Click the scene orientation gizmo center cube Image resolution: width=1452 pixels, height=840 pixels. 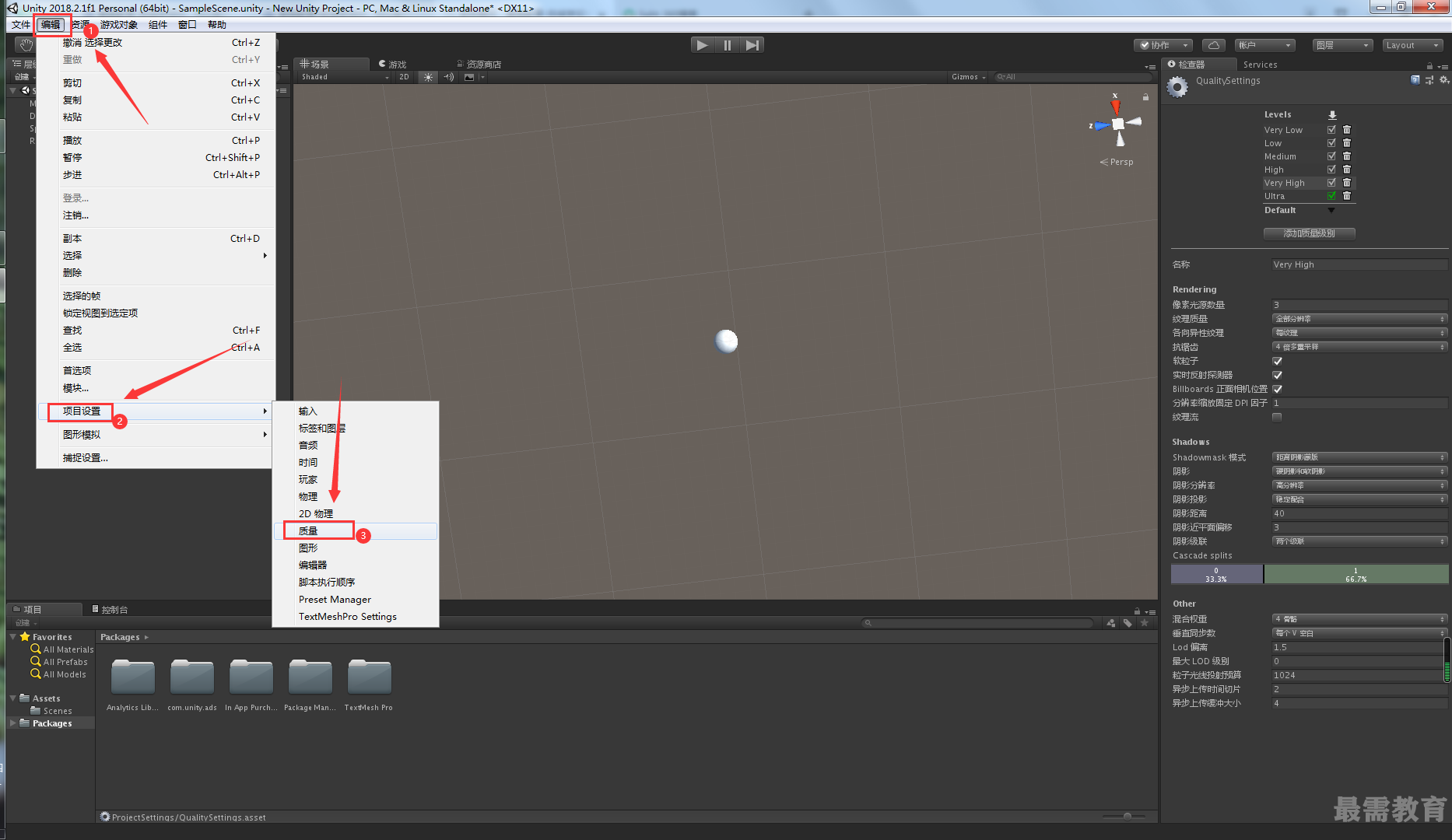1118,124
